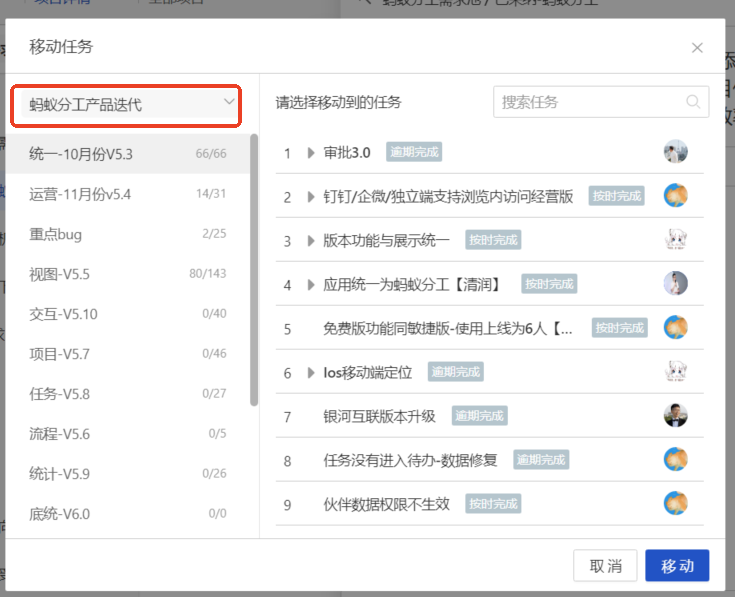Viewport: 735px width, 597px height.
Task: Click the 取消 button
Action: click(x=605, y=566)
